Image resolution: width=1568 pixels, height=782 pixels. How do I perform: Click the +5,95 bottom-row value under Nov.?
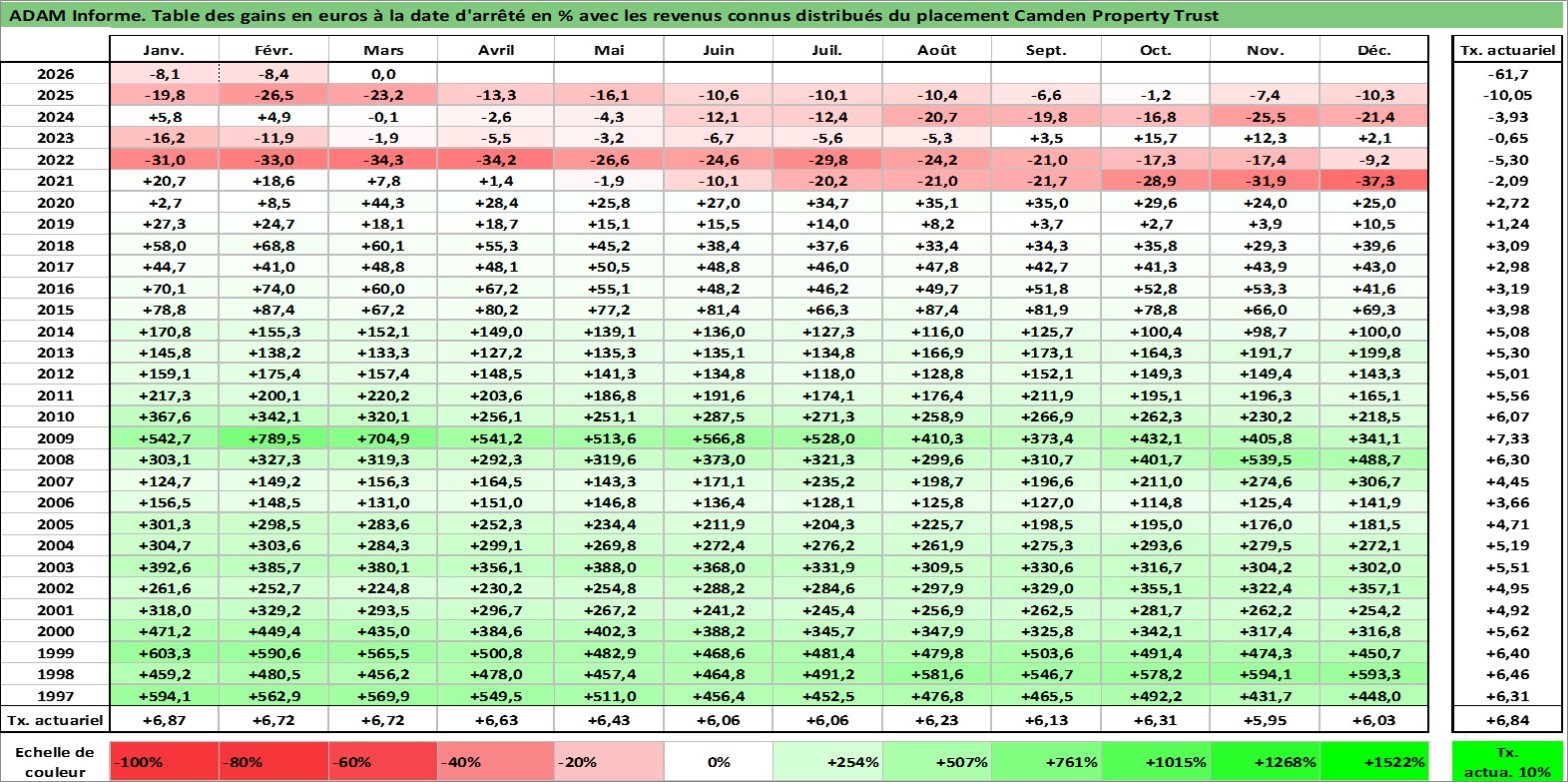[x=1265, y=720]
